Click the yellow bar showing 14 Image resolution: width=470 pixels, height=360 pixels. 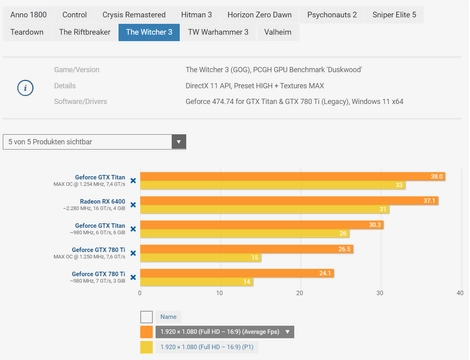coord(197,282)
